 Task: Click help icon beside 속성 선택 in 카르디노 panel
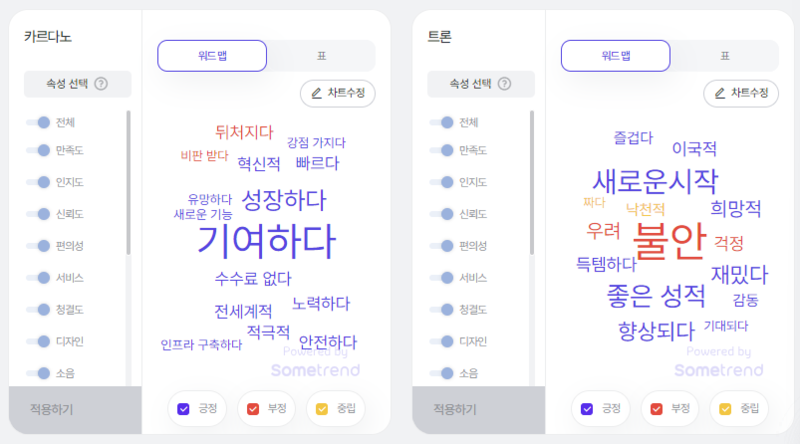pyautogui.click(x=101, y=84)
